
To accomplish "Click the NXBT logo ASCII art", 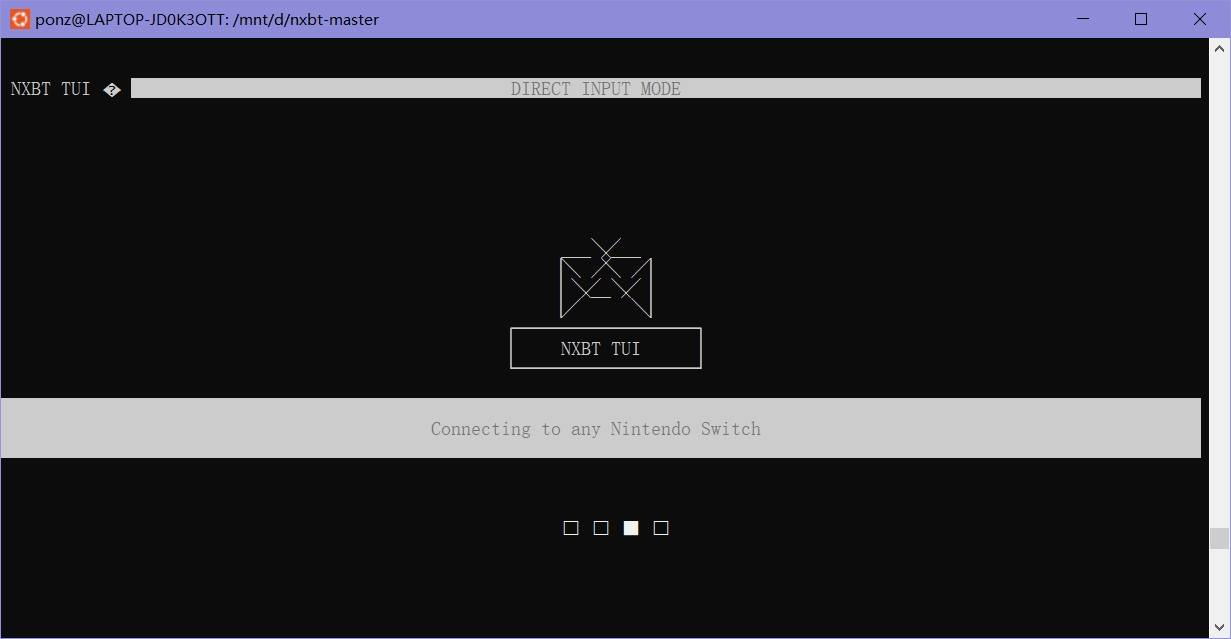I will pyautogui.click(x=606, y=278).
